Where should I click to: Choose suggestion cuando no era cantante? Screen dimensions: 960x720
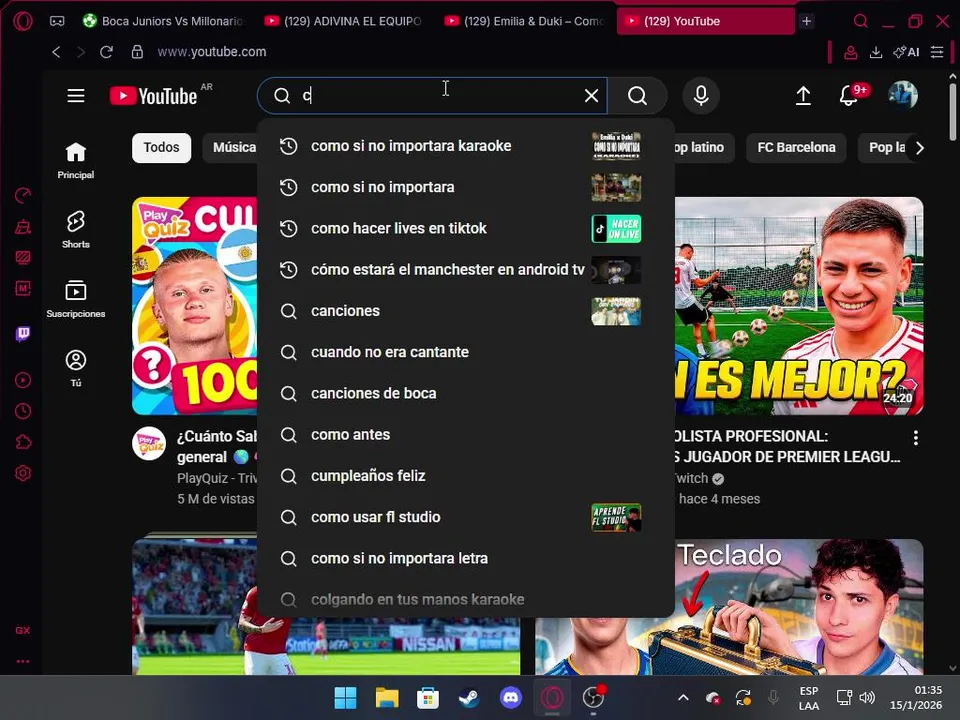(465, 352)
